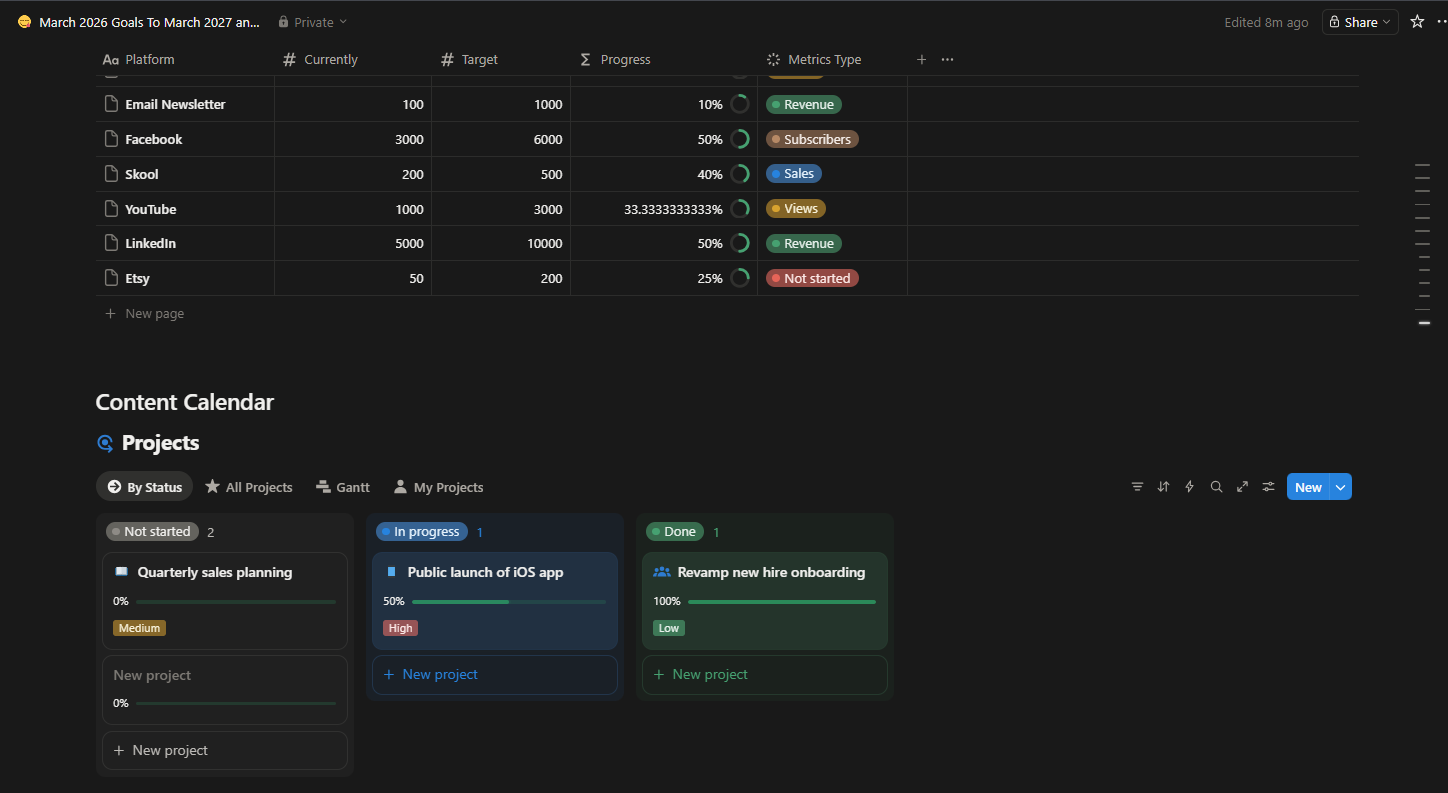This screenshot has width=1448, height=793.
Task: Click the Projects heading target icon
Action: 105,443
